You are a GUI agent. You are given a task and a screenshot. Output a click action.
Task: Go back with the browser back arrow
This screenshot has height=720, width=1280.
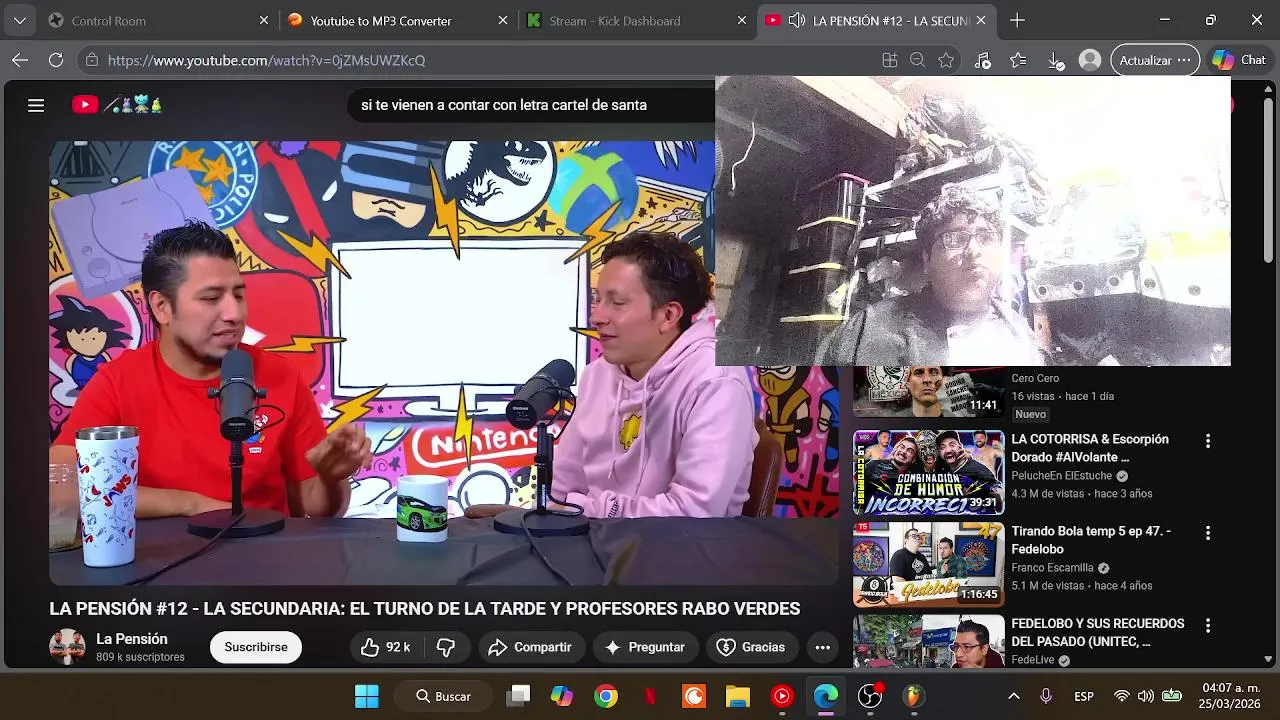[20, 60]
